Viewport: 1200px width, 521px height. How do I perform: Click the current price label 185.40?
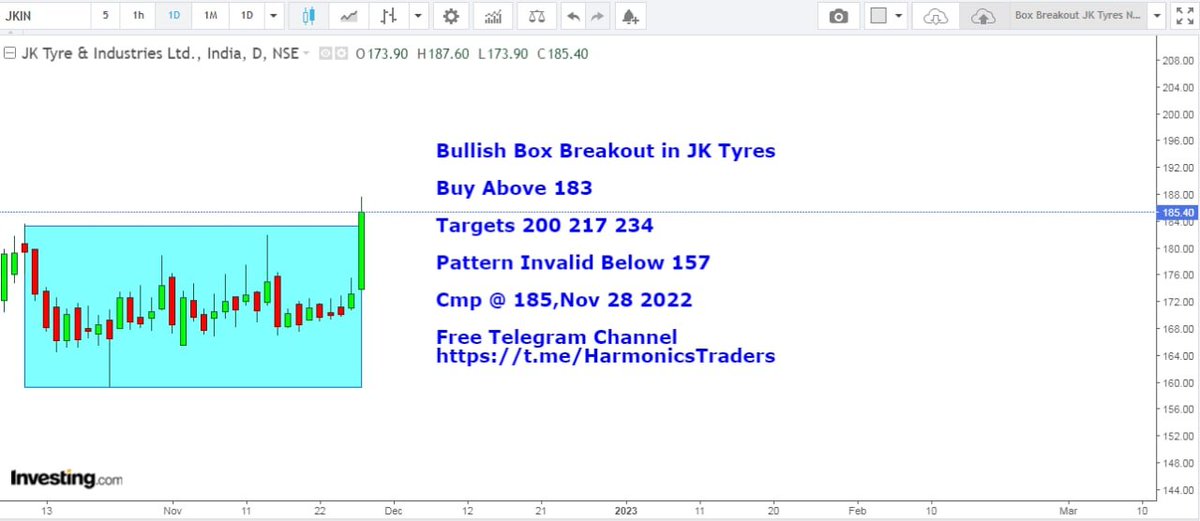coord(1175,212)
